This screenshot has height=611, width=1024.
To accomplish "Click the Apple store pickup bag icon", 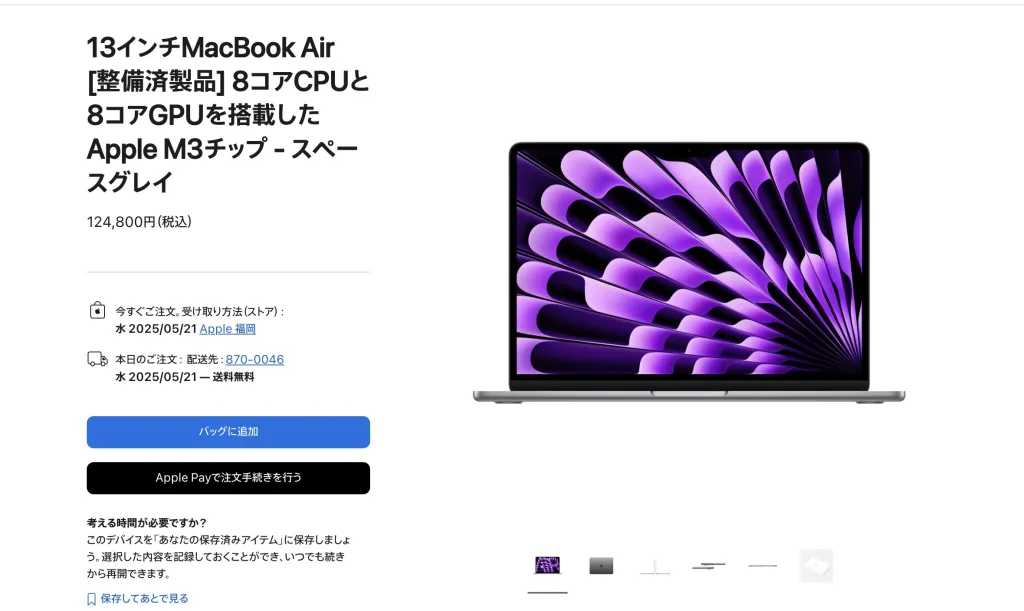I will [x=97, y=310].
